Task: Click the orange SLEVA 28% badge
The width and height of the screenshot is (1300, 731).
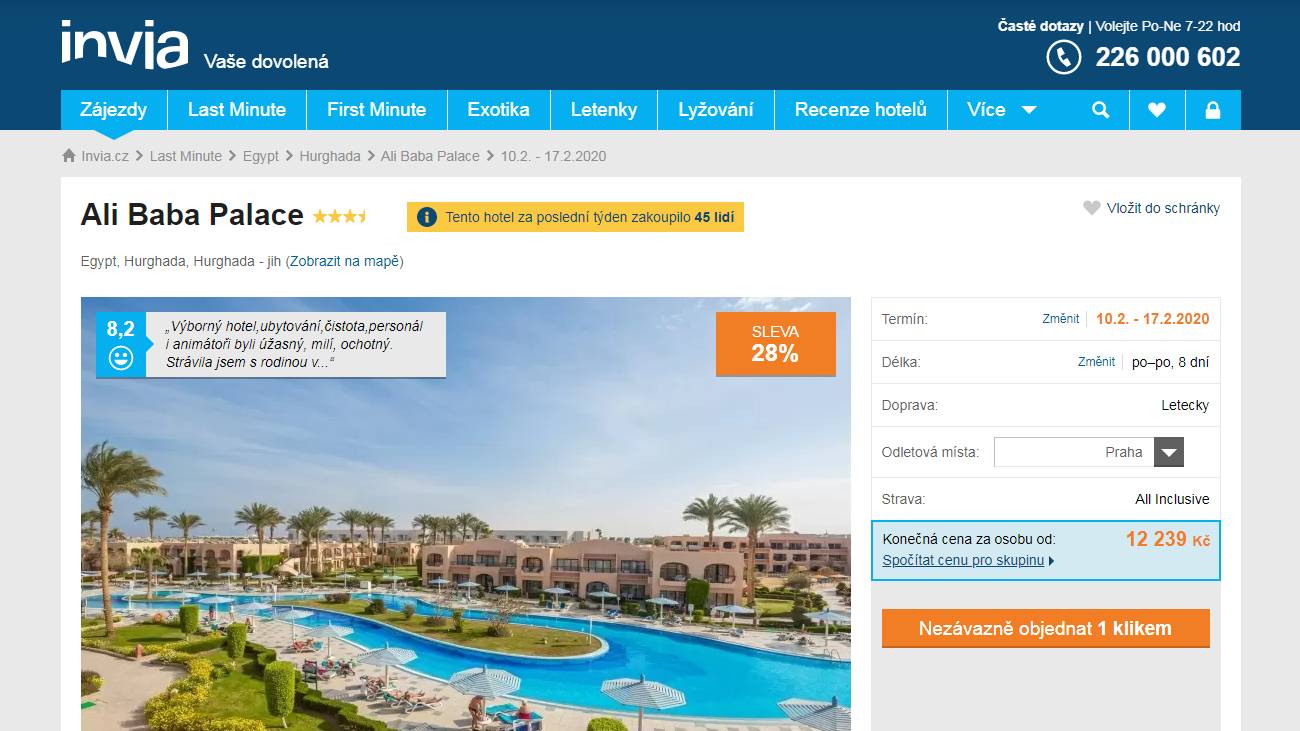Action: click(x=776, y=344)
